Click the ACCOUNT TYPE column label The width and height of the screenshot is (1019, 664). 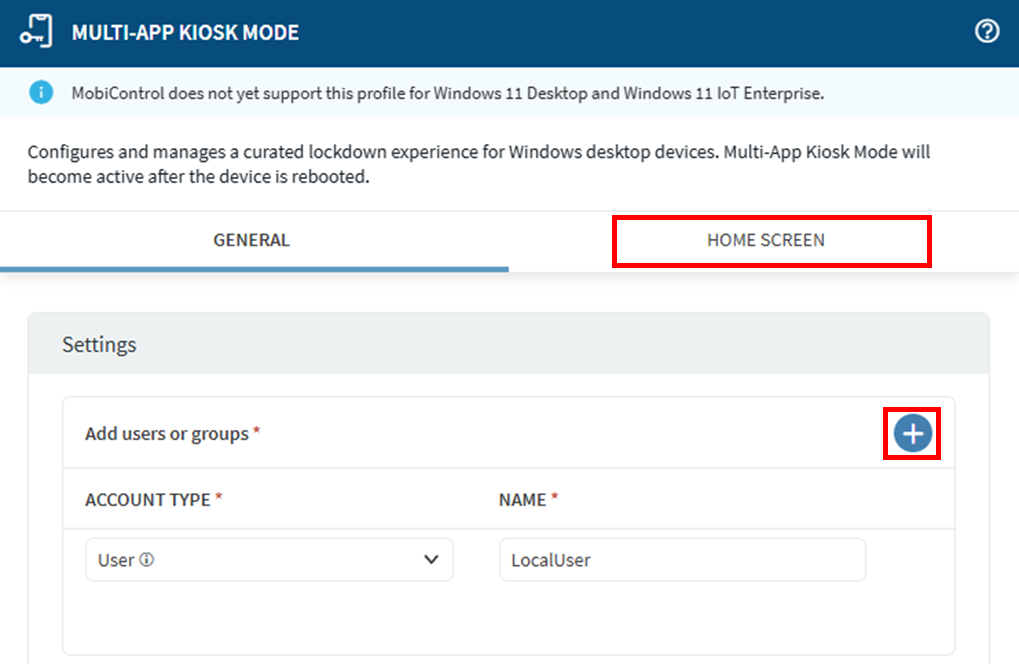(x=147, y=500)
